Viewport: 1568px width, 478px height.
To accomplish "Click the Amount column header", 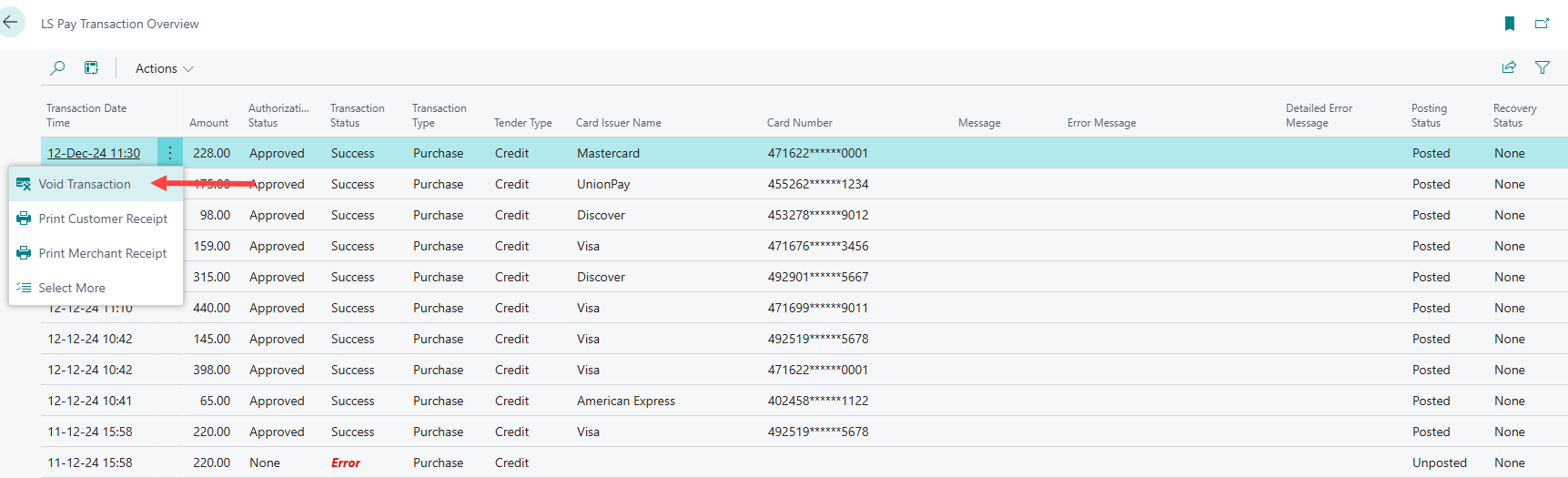I will tap(208, 123).
